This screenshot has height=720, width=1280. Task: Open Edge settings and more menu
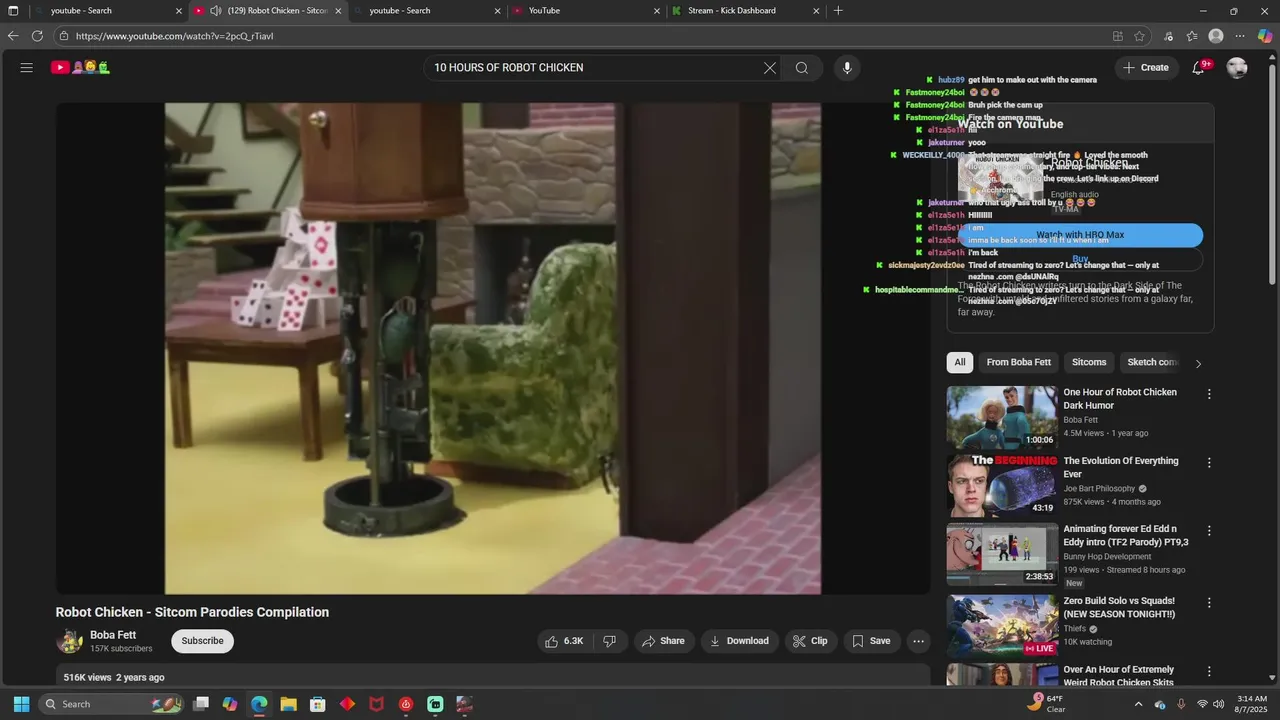click(1241, 36)
